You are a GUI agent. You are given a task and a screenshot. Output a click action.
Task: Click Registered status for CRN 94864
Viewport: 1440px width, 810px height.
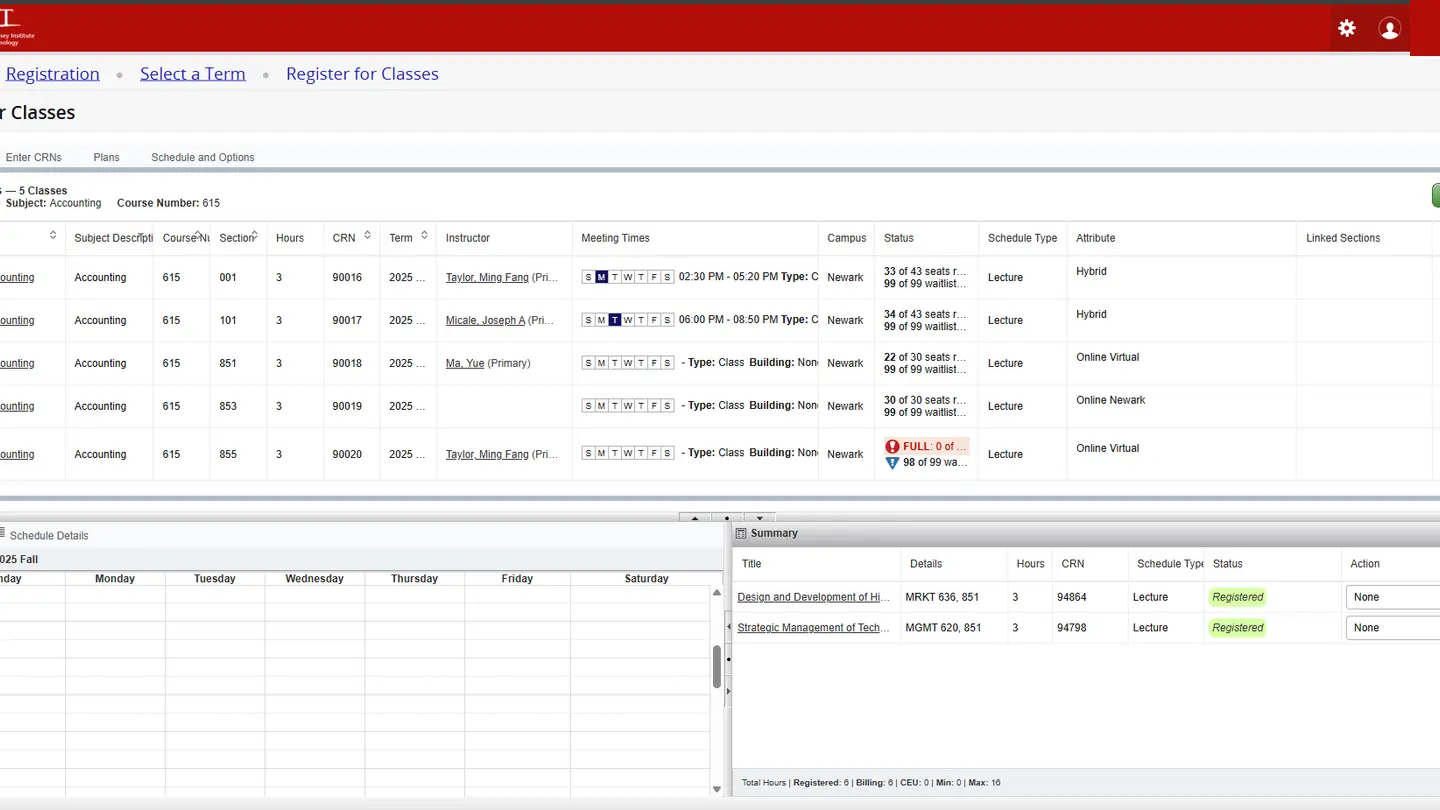[1238, 597]
